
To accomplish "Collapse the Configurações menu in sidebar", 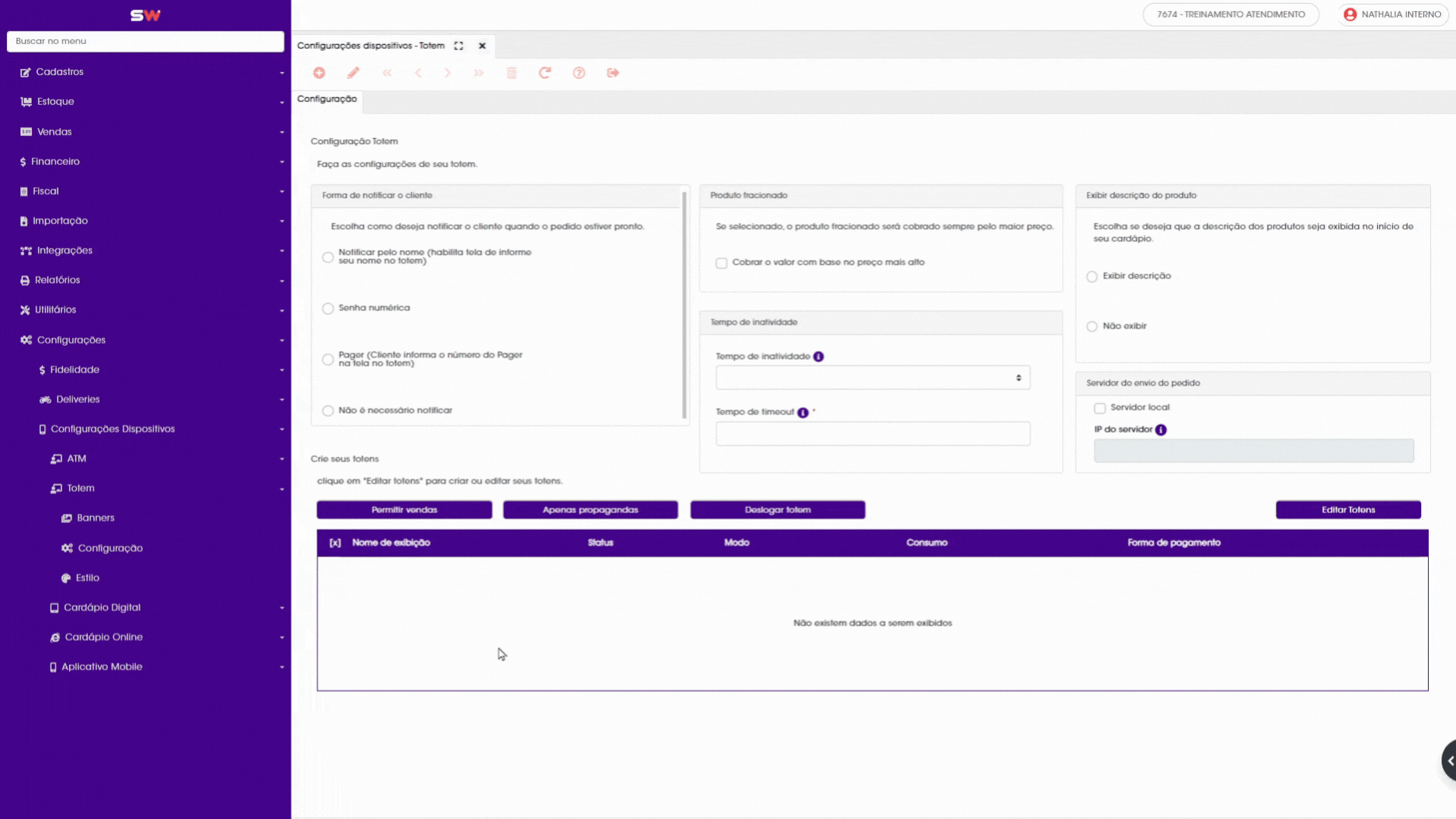I will coord(145,340).
